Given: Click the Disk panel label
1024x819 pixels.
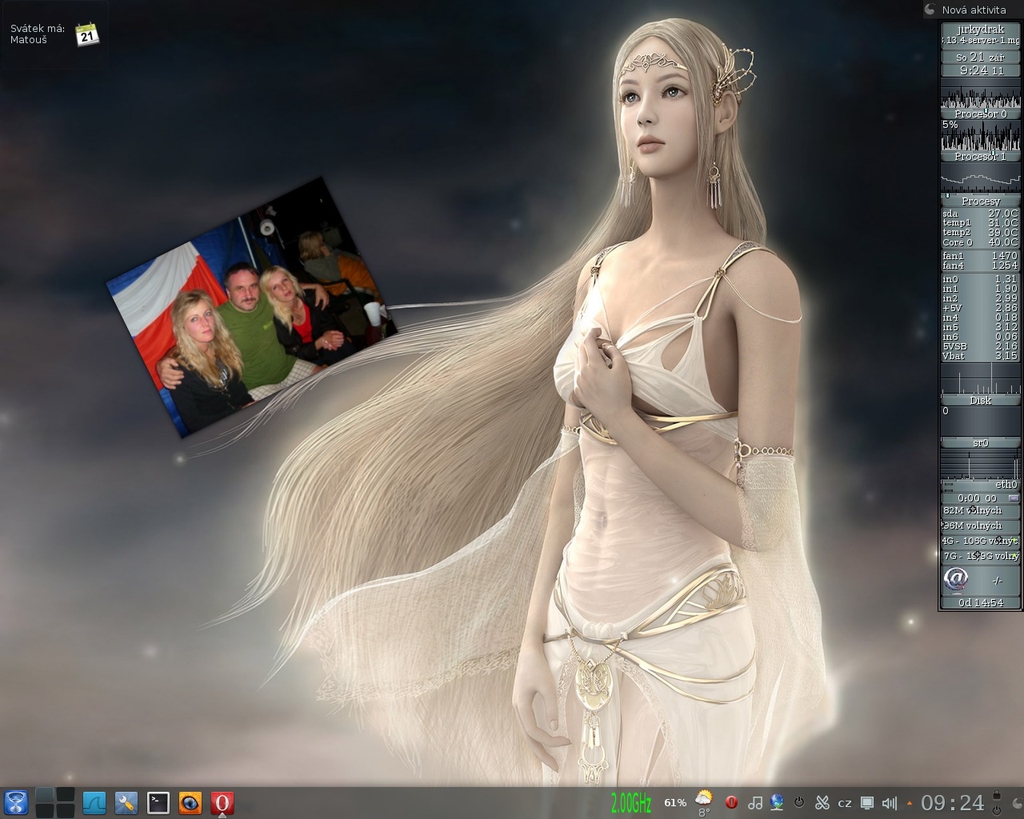Looking at the screenshot, I should click(980, 400).
